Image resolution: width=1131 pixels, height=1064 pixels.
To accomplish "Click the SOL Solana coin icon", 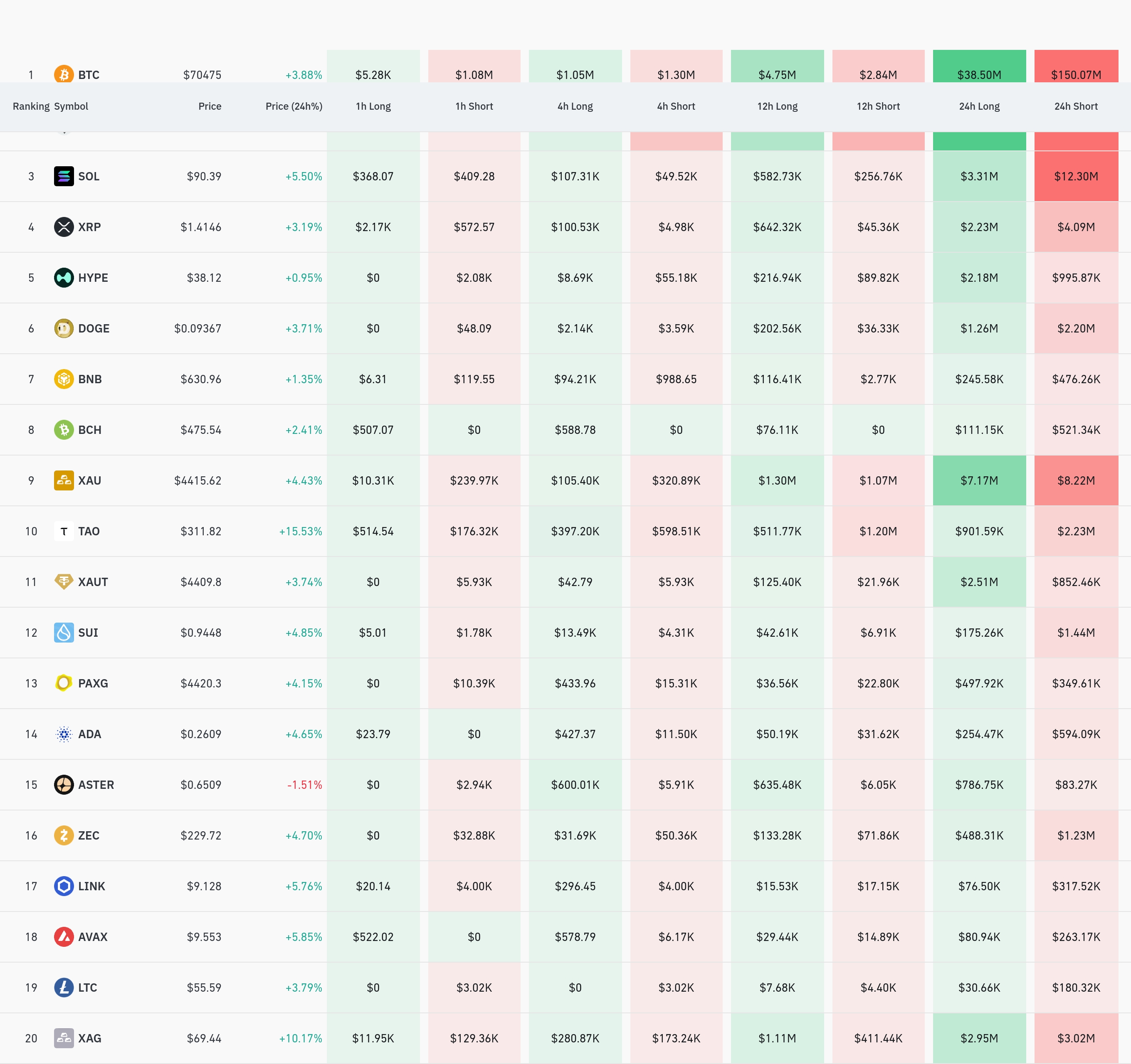I will pyautogui.click(x=64, y=176).
